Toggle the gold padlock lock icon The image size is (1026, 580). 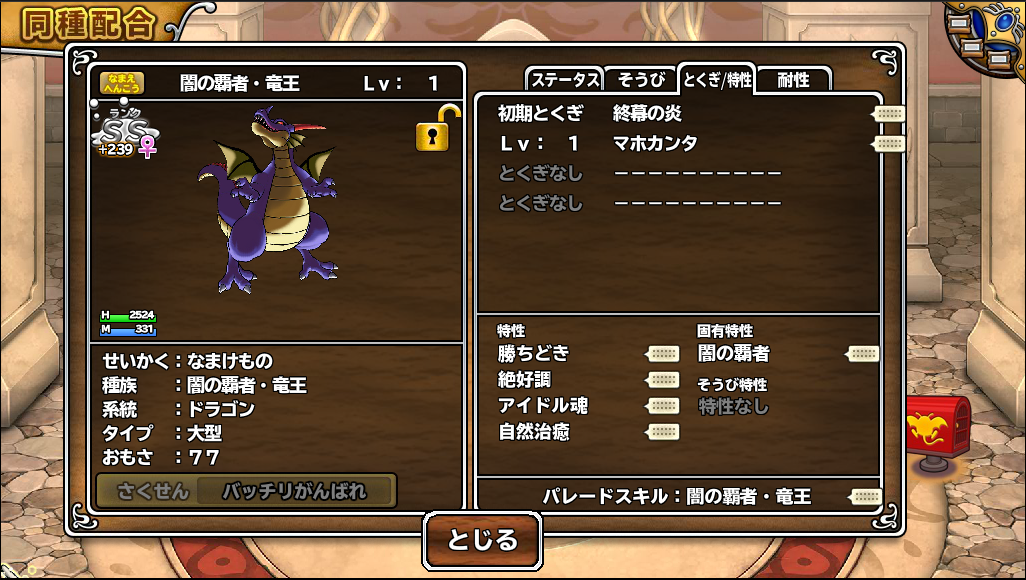click(436, 129)
